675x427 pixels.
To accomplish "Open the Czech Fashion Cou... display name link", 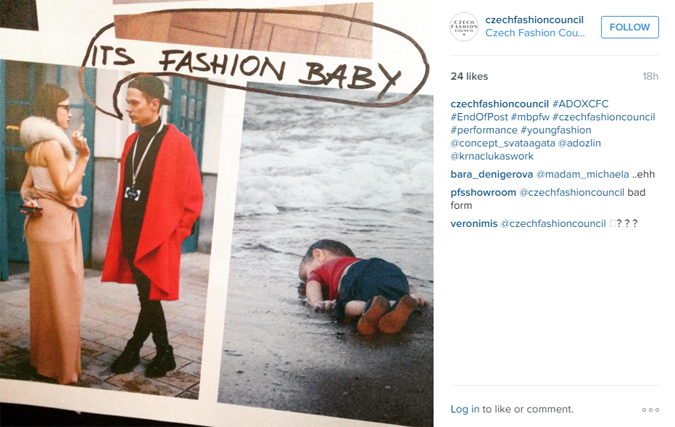I will click(535, 33).
